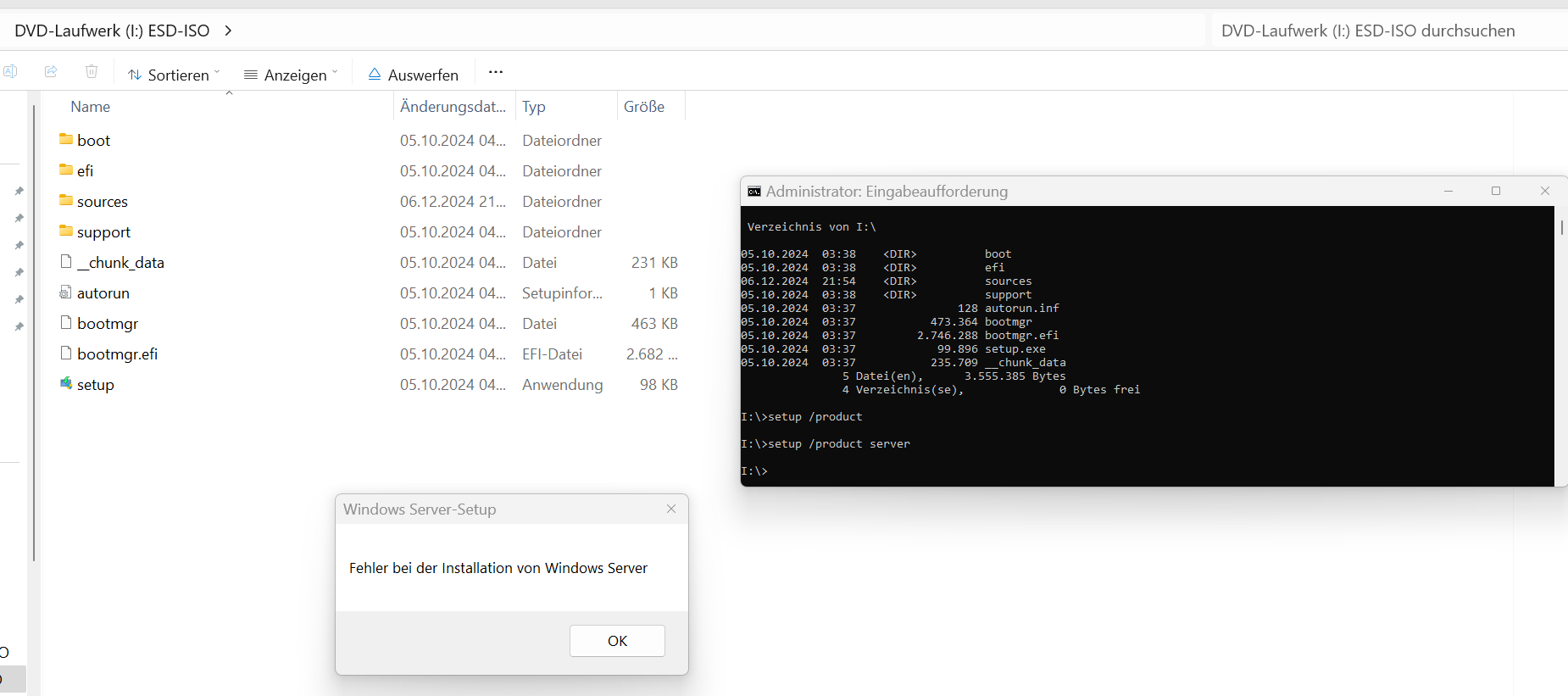Open the Anzeigen dropdown
The image size is (1568, 696).
pyautogui.click(x=291, y=75)
